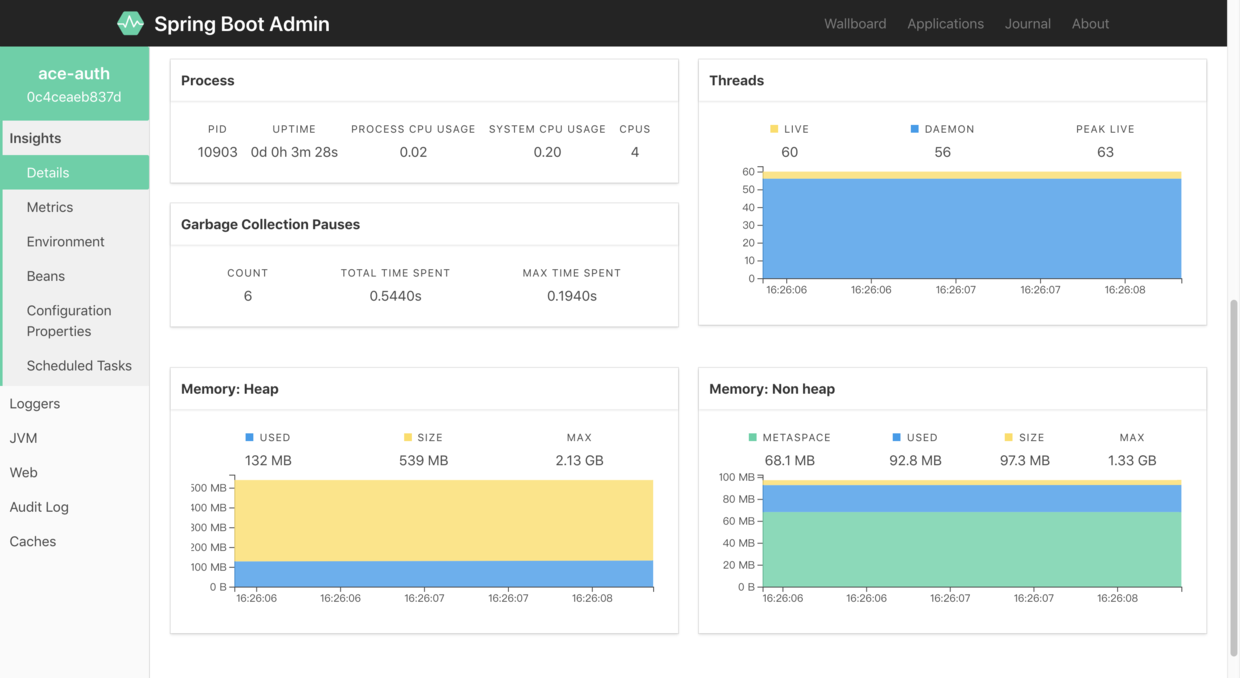The height and width of the screenshot is (678, 1240).
Task: Click the non-heap max value 1.33 GB
Action: [x=1132, y=460]
